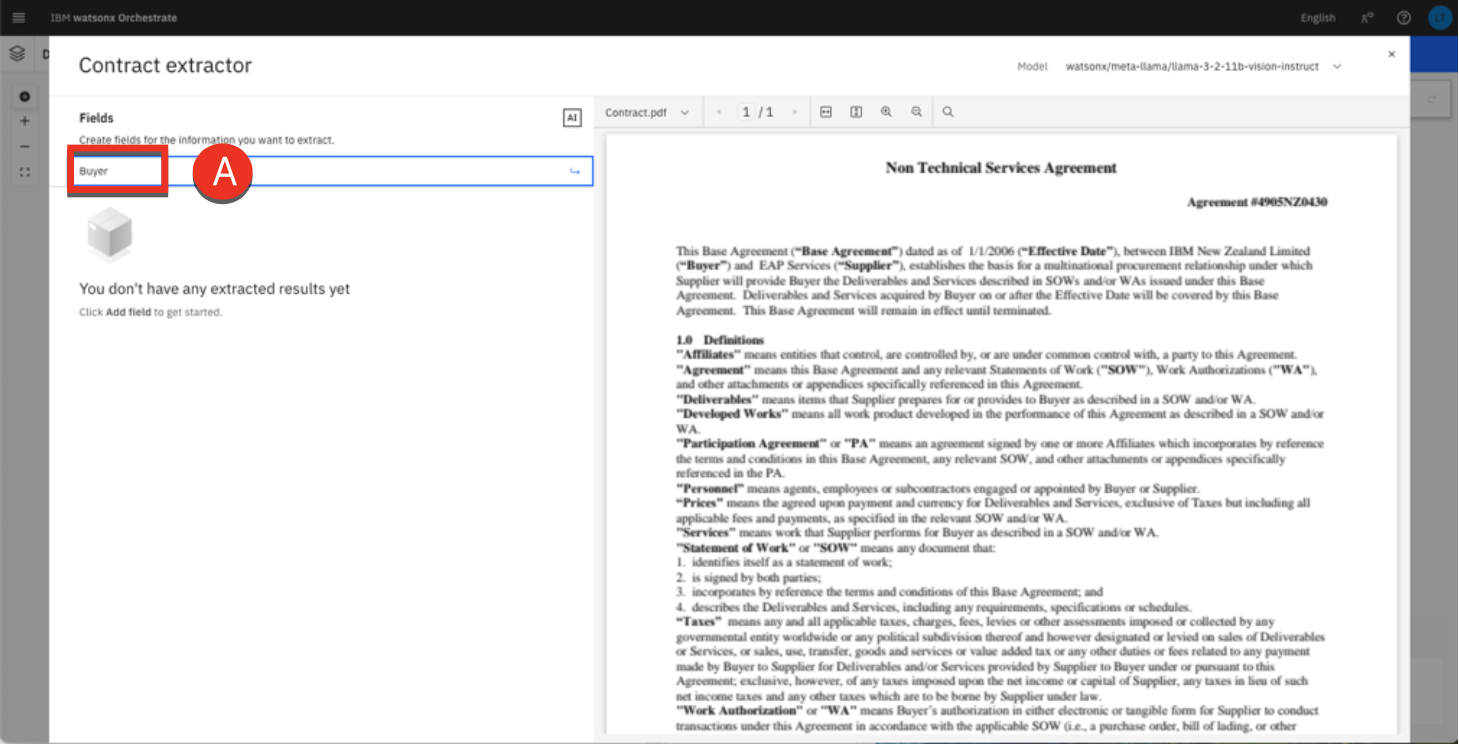Click fit-to-height icon in PDF toolbar
This screenshot has width=1459, height=744.
point(856,112)
